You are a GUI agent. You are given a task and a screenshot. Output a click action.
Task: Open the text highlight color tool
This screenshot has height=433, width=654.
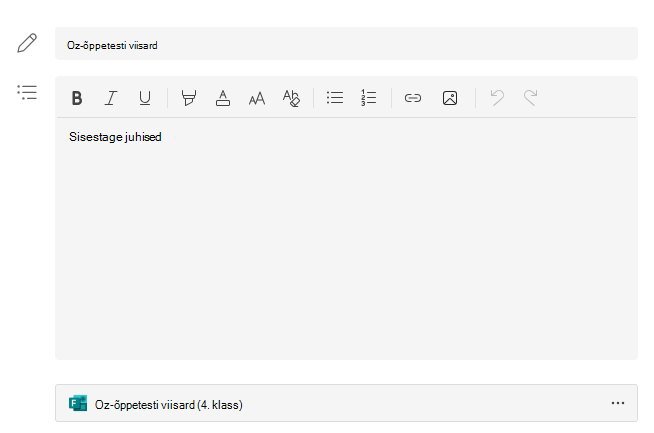pos(189,98)
